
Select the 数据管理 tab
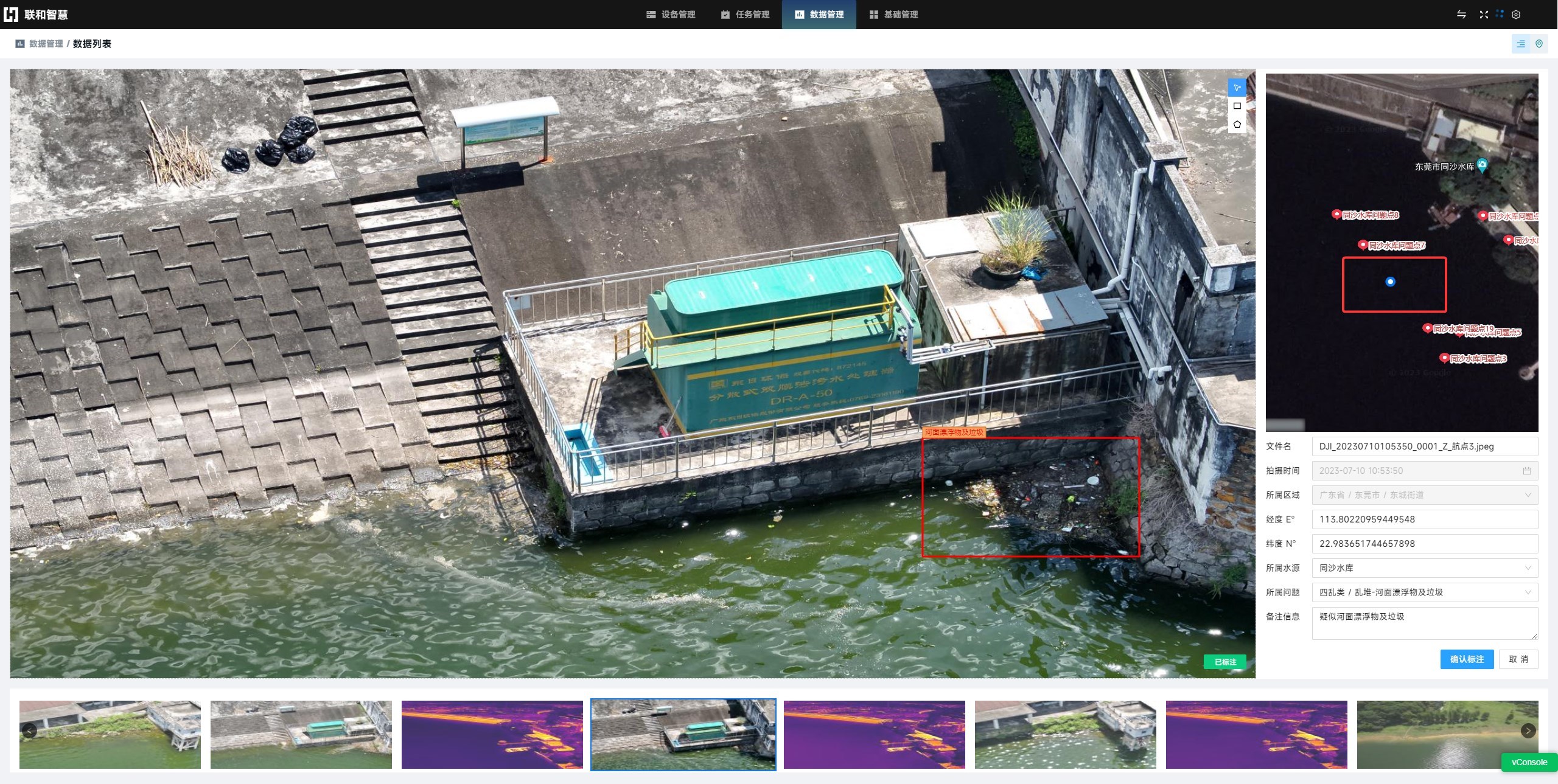click(819, 15)
